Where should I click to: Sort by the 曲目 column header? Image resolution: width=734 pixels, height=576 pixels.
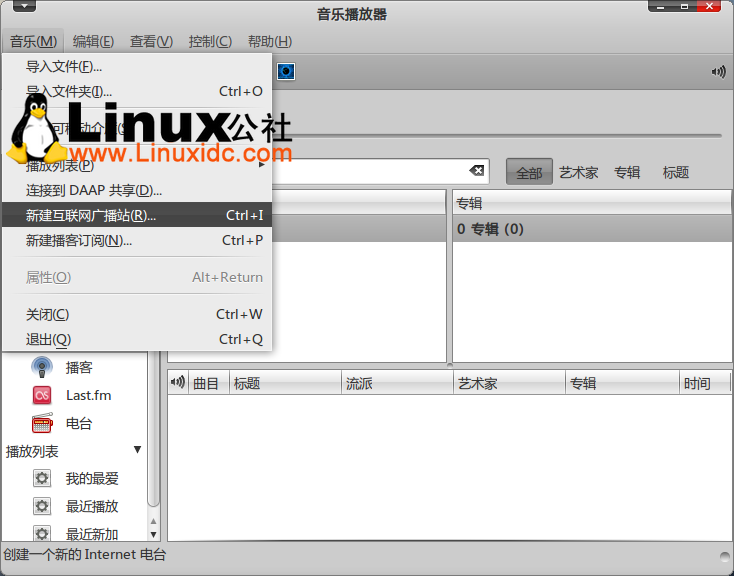pyautogui.click(x=209, y=383)
